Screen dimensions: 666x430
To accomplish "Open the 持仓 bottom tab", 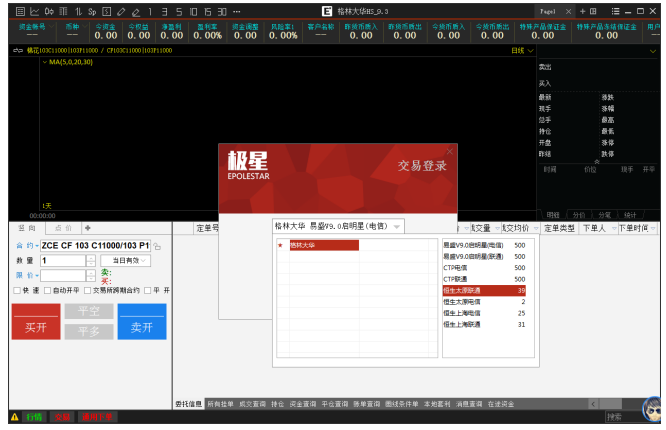I will pyautogui.click(x=277, y=404).
